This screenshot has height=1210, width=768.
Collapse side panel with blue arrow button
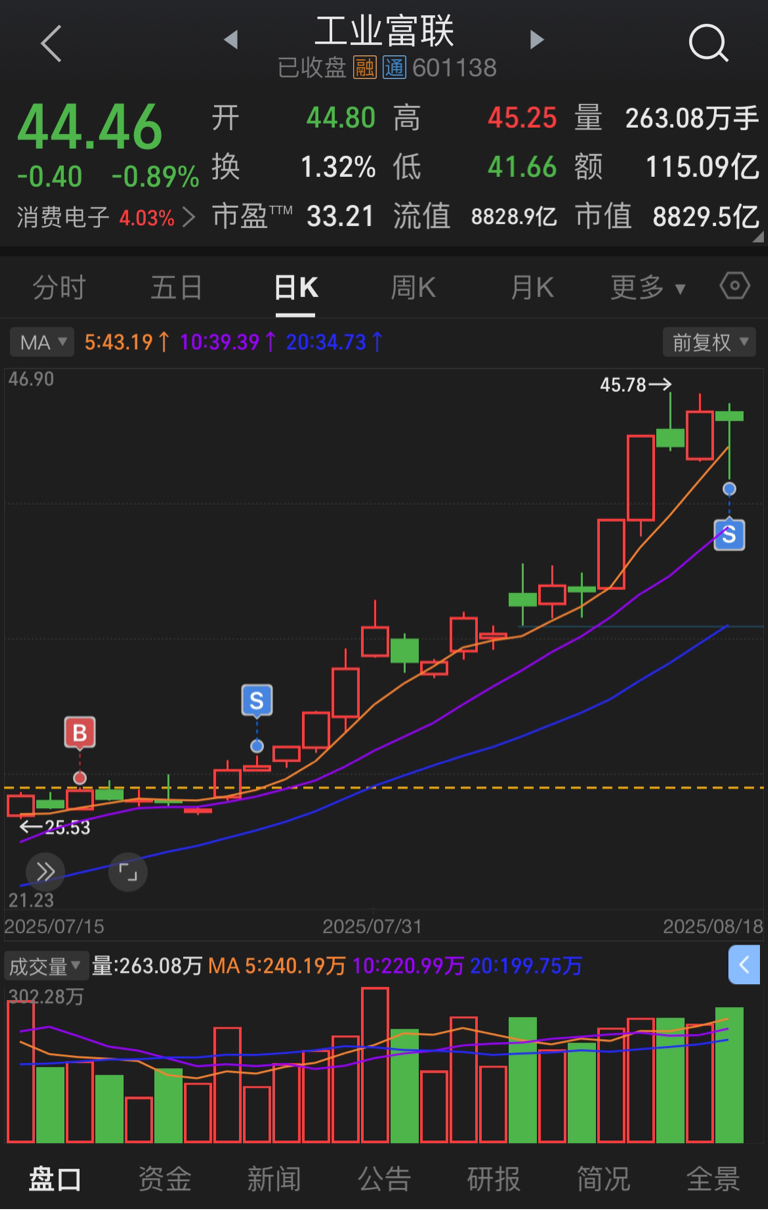(x=744, y=965)
